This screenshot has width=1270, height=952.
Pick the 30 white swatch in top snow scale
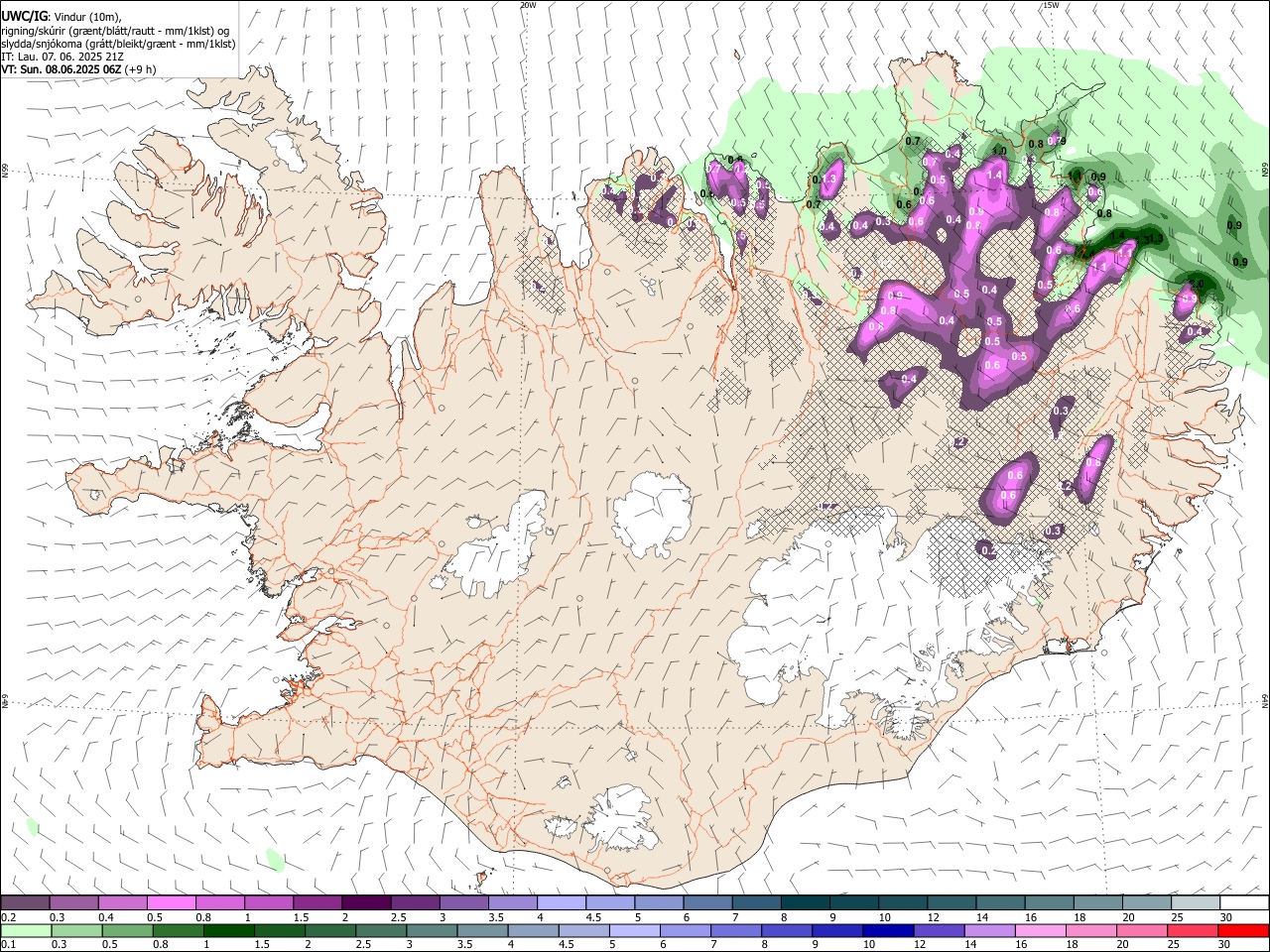pyautogui.click(x=1244, y=902)
